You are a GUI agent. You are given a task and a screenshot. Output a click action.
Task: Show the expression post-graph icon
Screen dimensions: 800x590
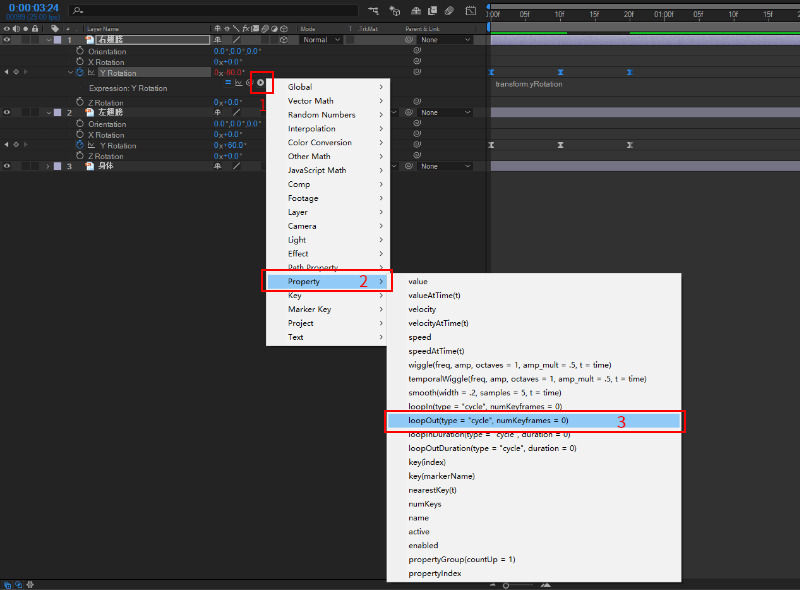(x=239, y=83)
